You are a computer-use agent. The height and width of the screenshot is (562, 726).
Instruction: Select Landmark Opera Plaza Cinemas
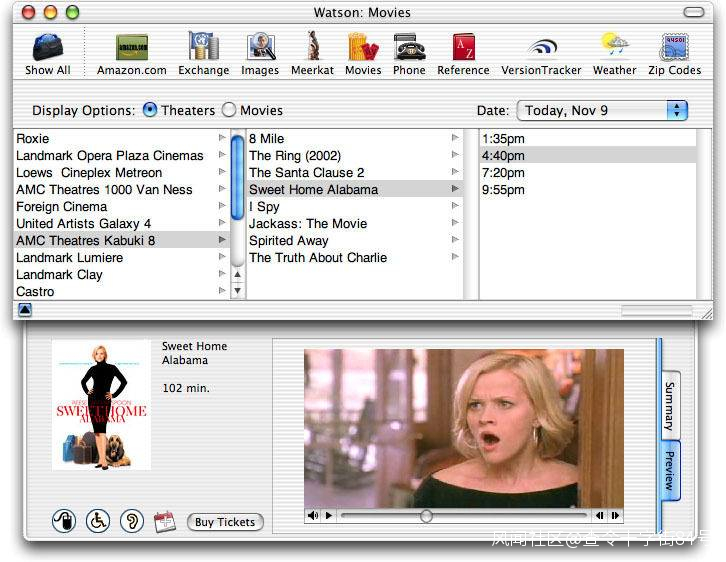[x=121, y=156]
